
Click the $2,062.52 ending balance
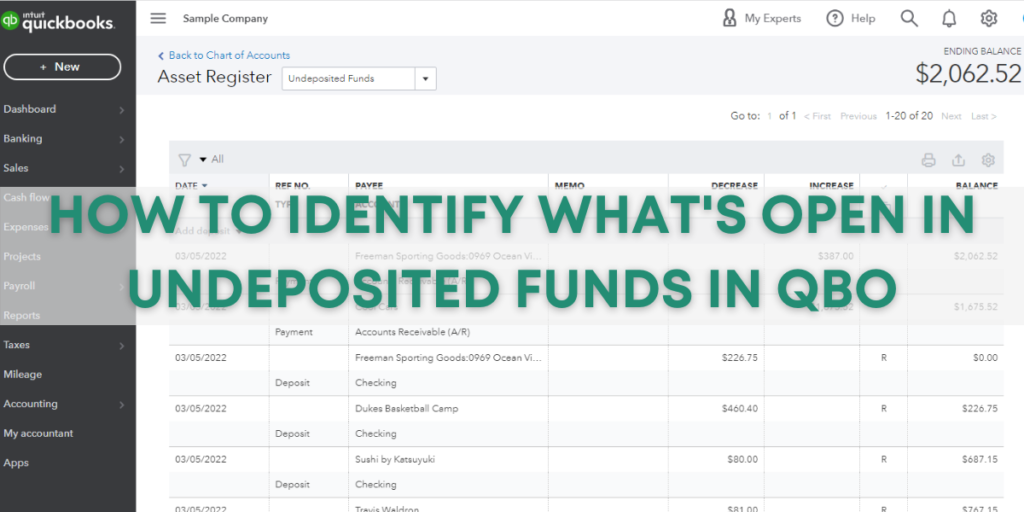point(968,74)
